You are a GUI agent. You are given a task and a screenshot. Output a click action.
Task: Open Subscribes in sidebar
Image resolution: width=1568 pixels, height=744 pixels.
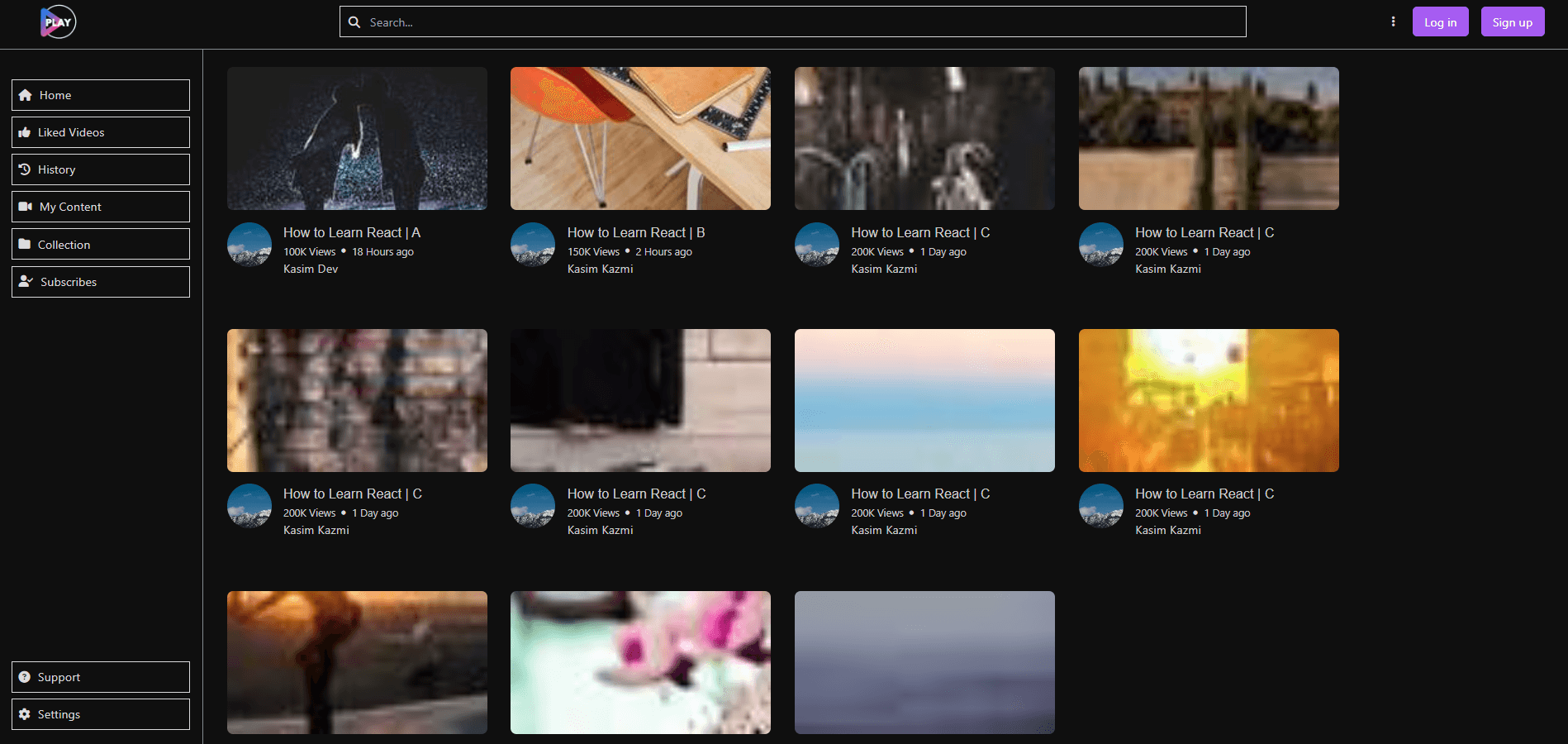click(x=101, y=282)
